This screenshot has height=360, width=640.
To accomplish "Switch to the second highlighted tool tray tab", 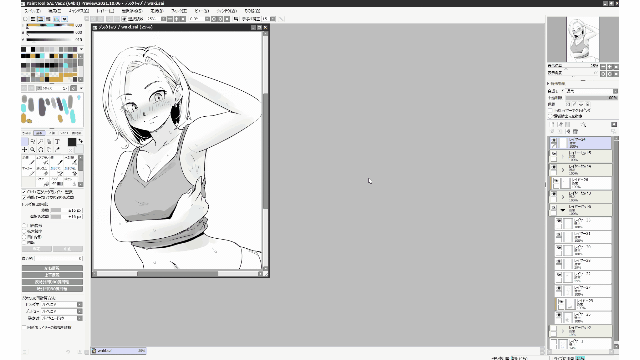I will pos(39,133).
